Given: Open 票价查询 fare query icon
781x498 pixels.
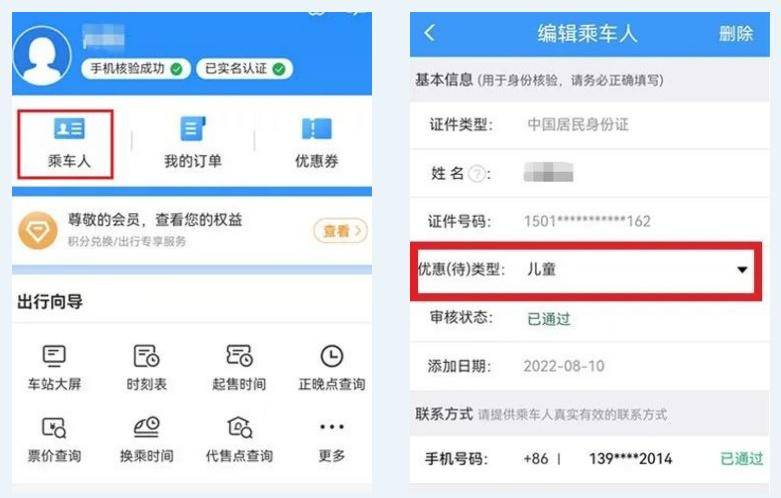Looking at the screenshot, I should 54,427.
